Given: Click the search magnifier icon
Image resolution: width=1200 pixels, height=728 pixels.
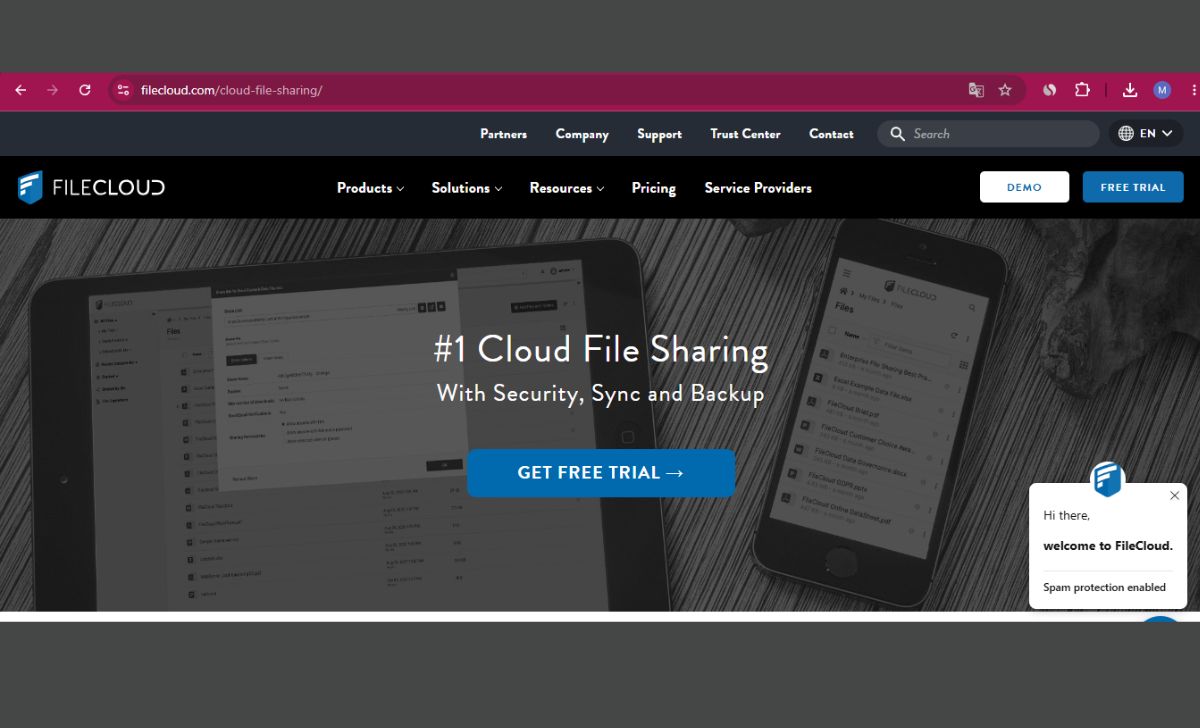Looking at the screenshot, I should click(897, 134).
